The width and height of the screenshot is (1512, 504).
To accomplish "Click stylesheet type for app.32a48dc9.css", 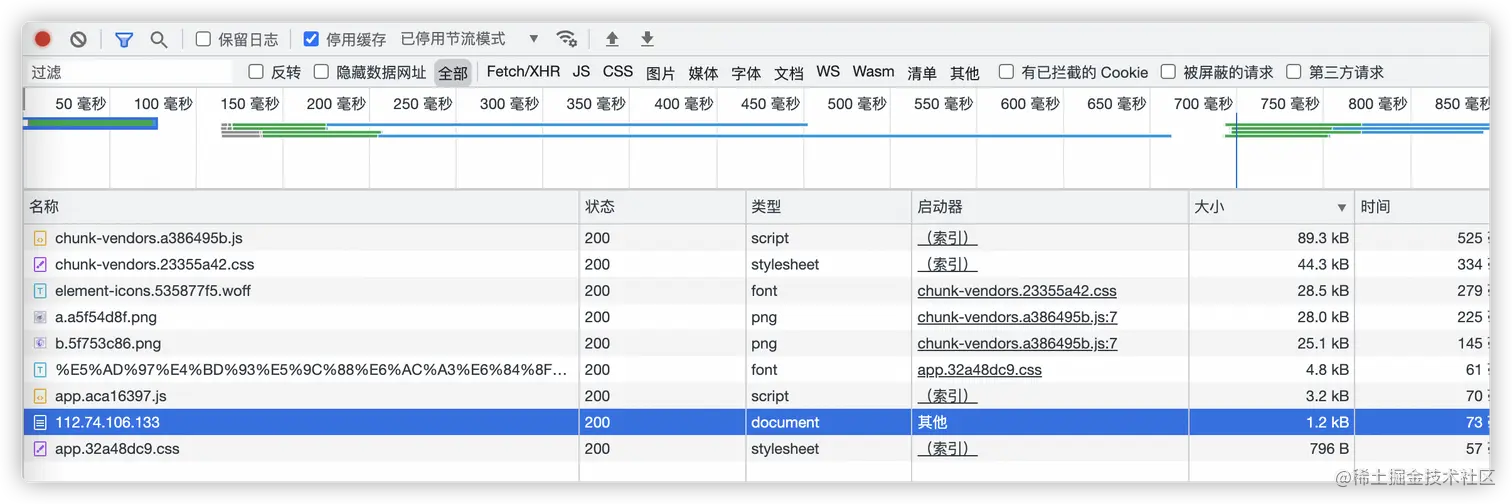I will pos(785,449).
